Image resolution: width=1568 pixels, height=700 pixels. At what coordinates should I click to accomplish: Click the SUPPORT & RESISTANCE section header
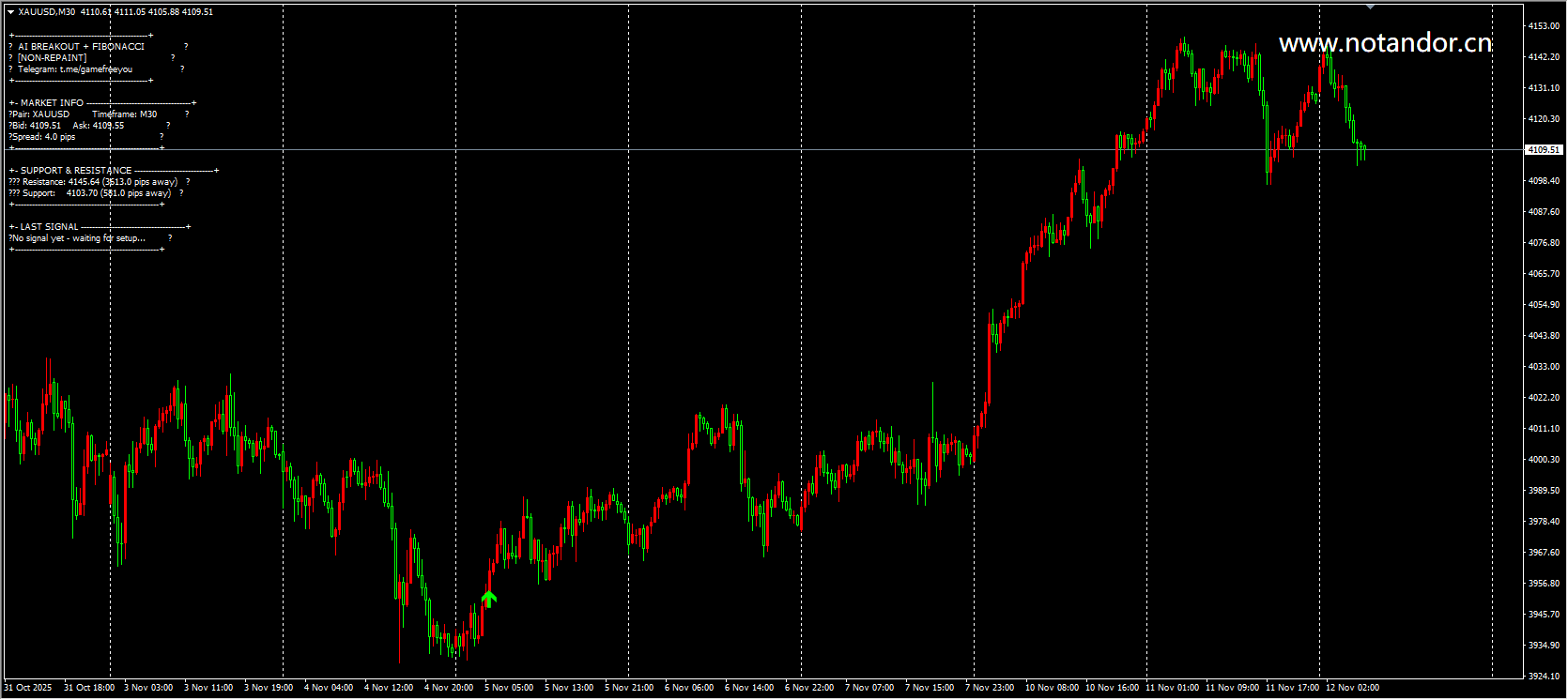[x=76, y=171]
